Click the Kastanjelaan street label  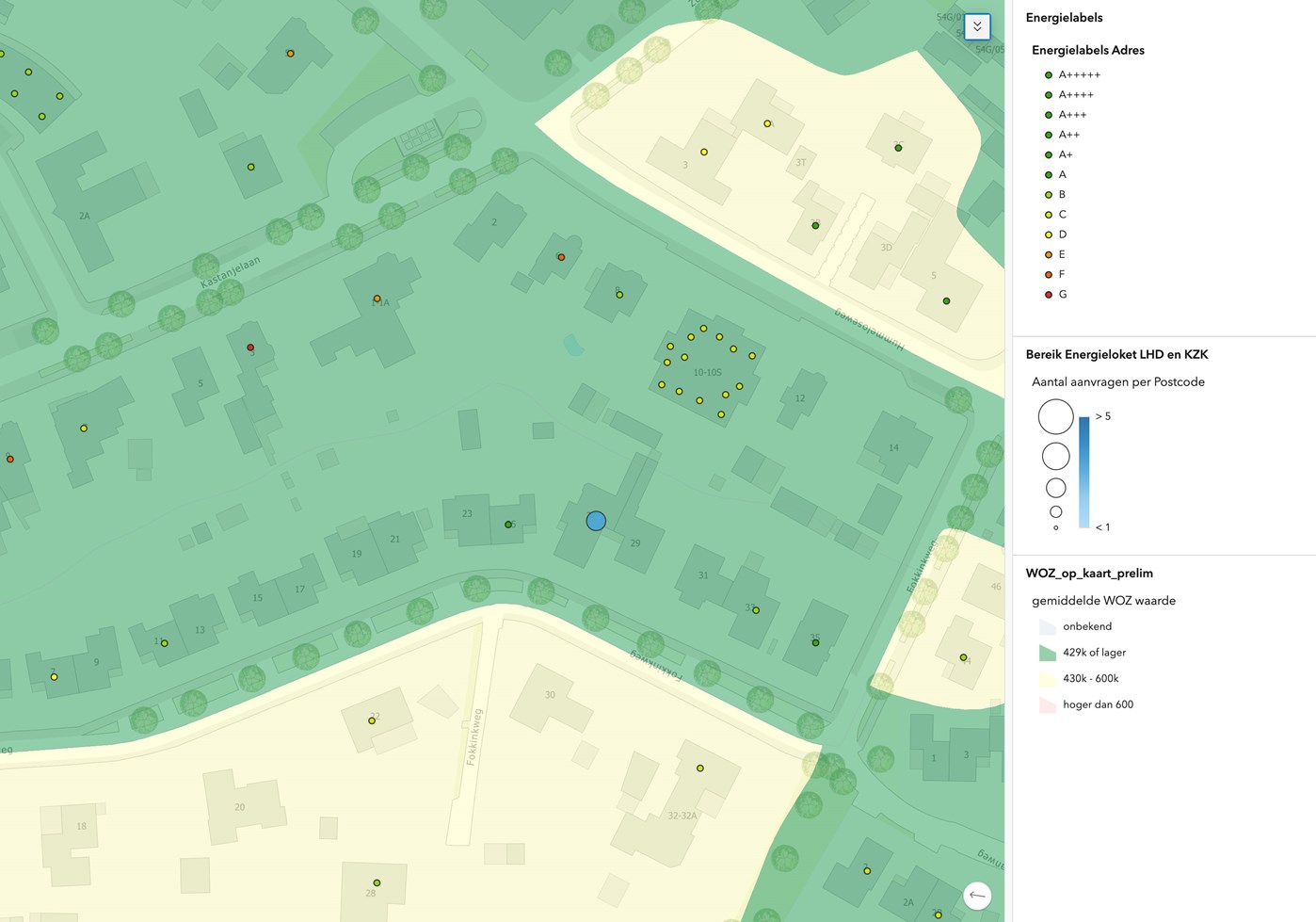point(230,272)
